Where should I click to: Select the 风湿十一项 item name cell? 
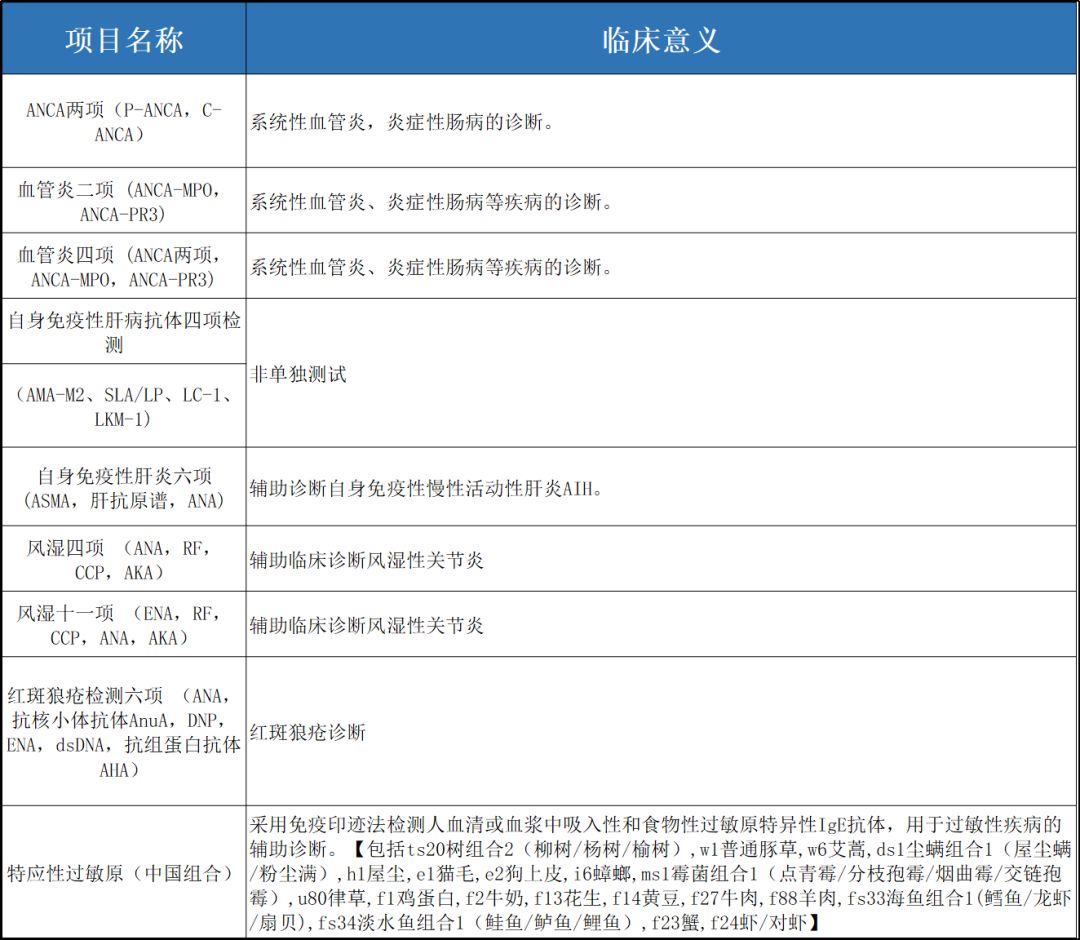click(124, 625)
